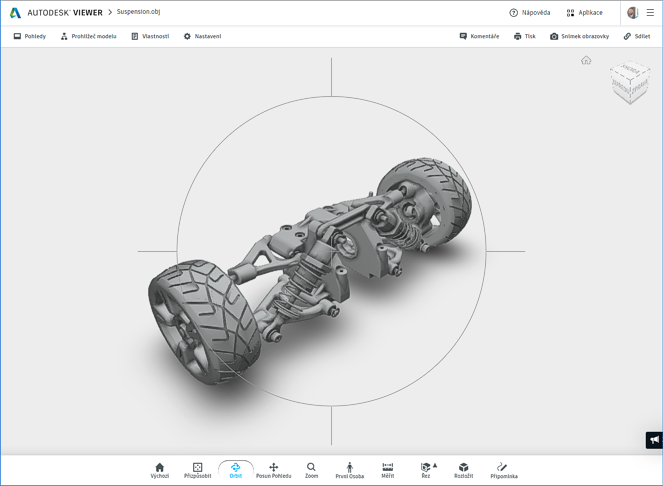This screenshot has width=663, height=486.
Task: Open Pohledy views panel
Action: click(x=30, y=36)
